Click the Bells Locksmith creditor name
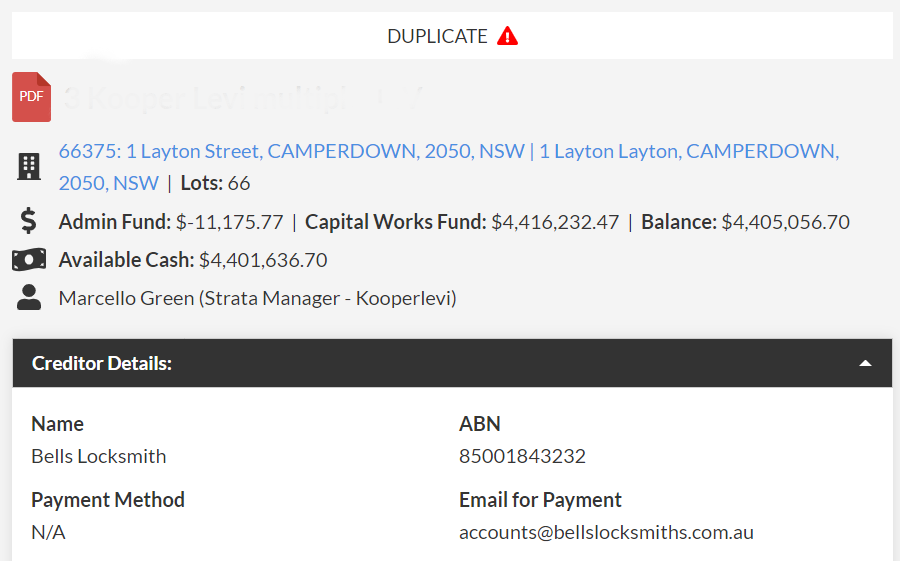 click(x=99, y=456)
